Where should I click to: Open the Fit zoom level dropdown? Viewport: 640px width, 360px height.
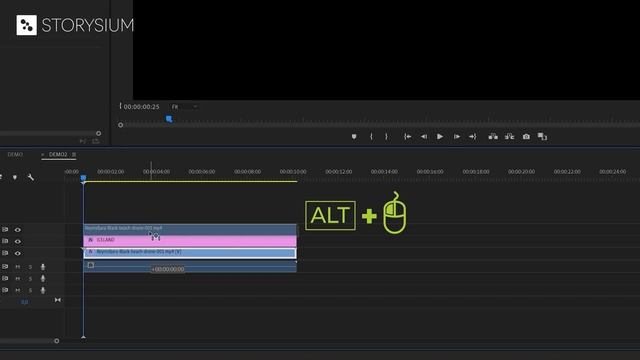[x=184, y=107]
